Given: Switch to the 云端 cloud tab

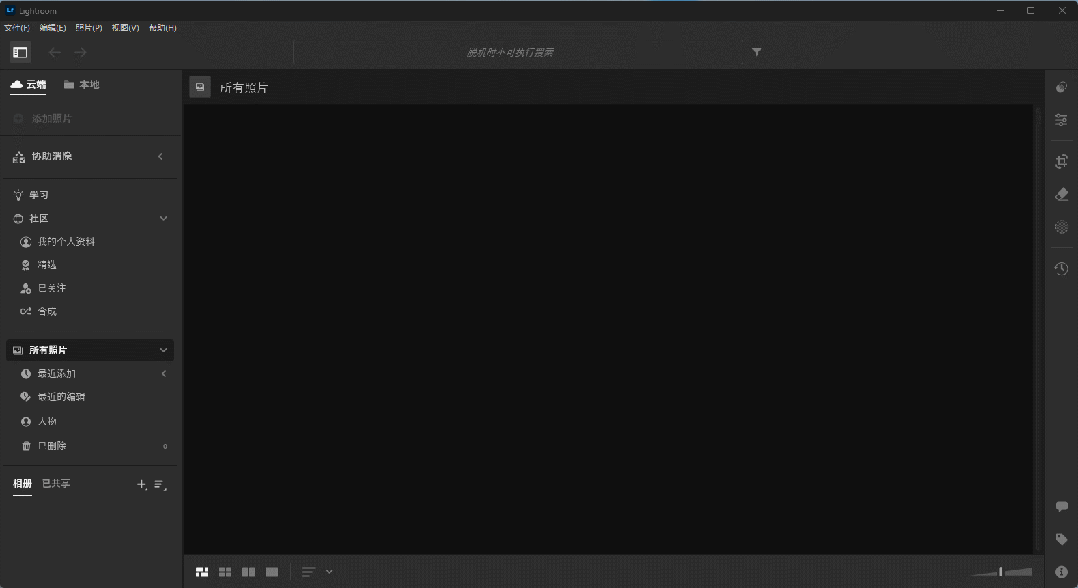Looking at the screenshot, I should 28,85.
